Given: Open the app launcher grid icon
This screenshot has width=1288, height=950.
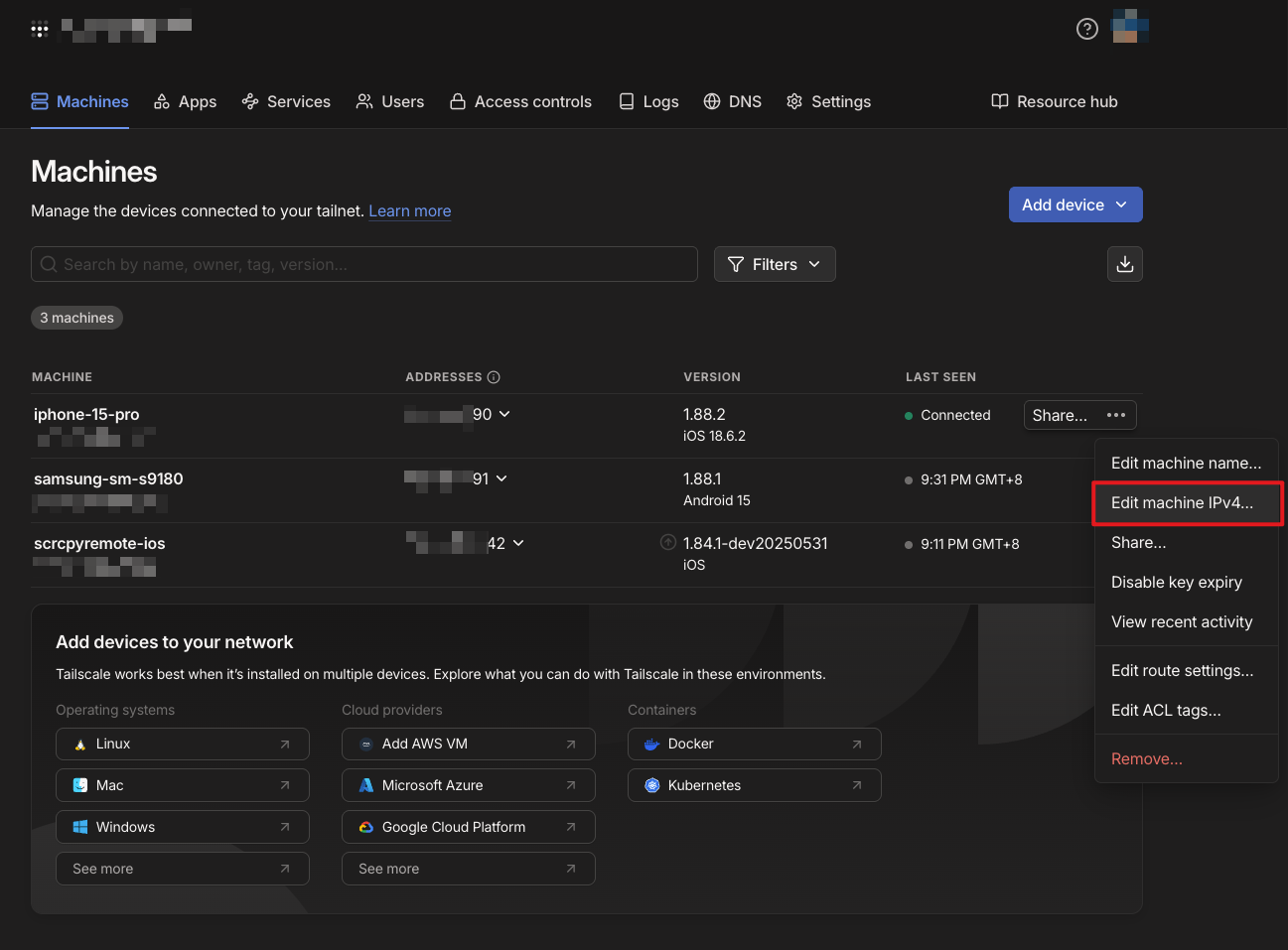Looking at the screenshot, I should 40,29.
